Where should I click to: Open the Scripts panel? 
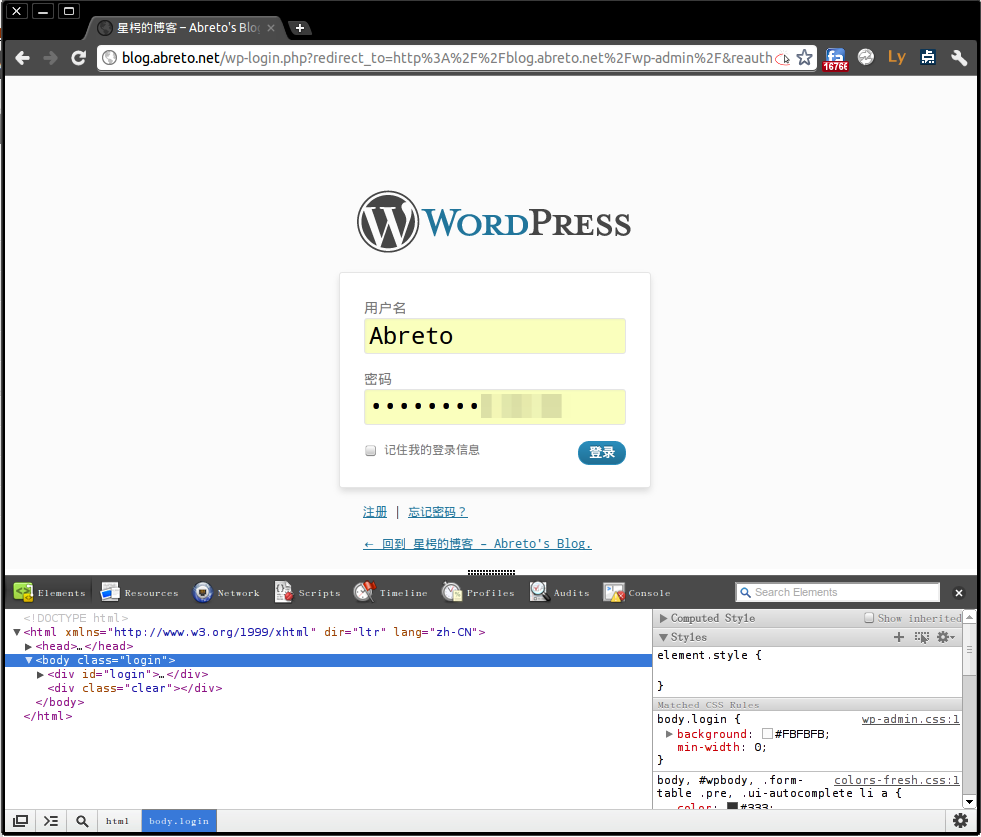[307, 592]
